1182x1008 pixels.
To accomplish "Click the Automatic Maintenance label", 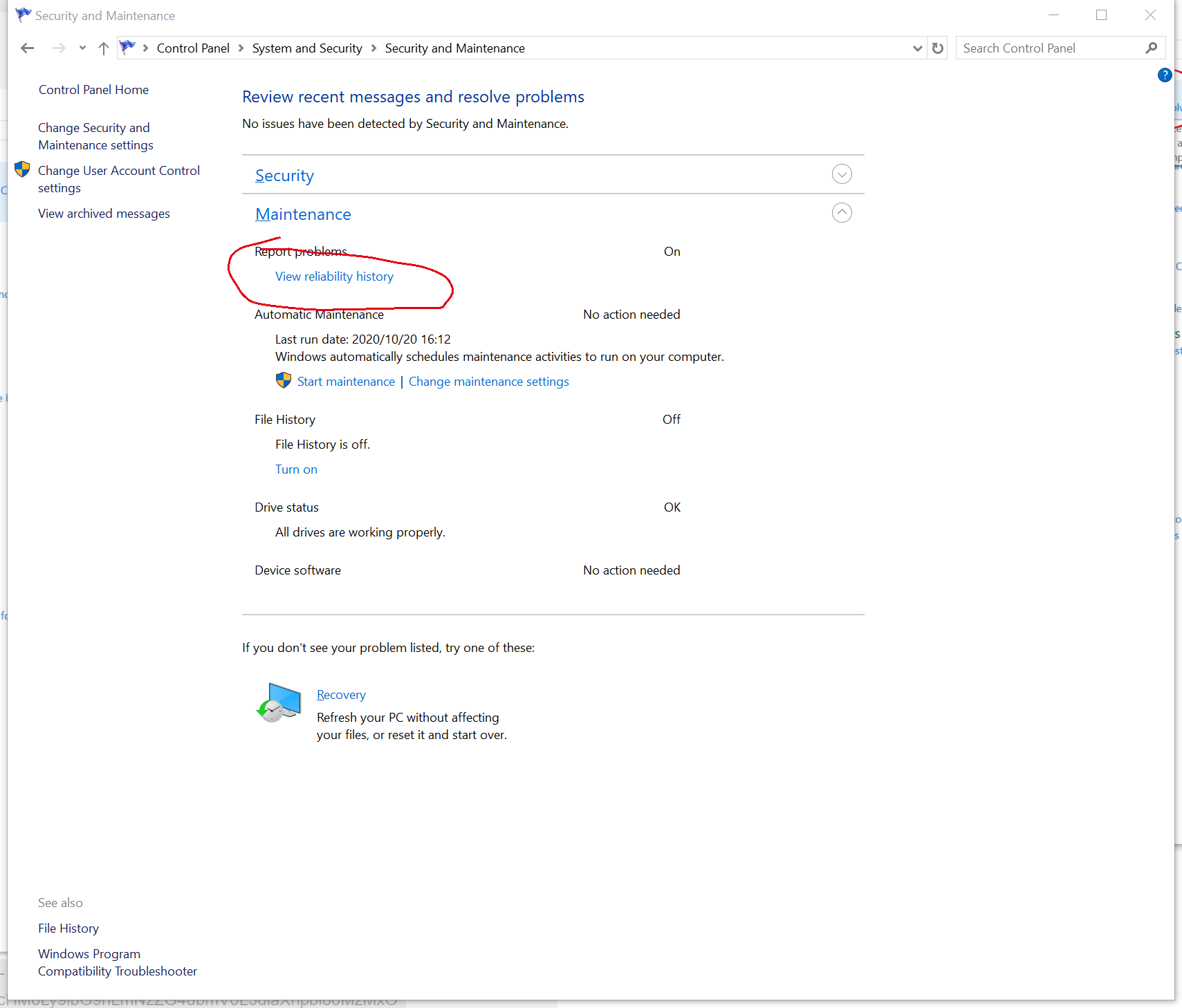I will pos(319,314).
